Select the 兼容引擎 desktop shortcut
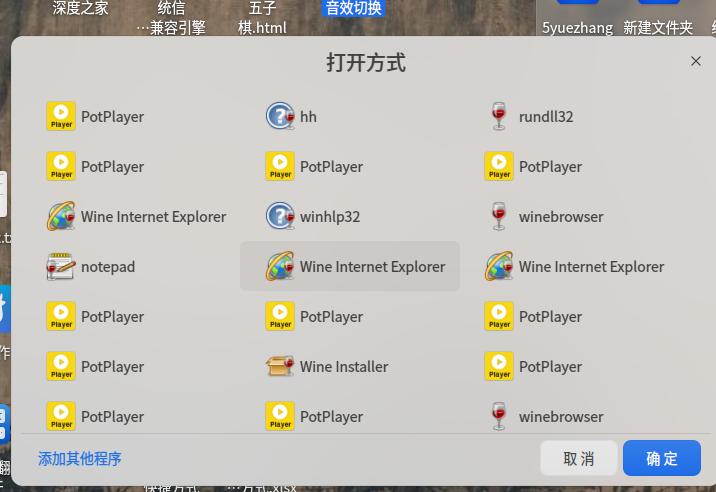 [171, 18]
